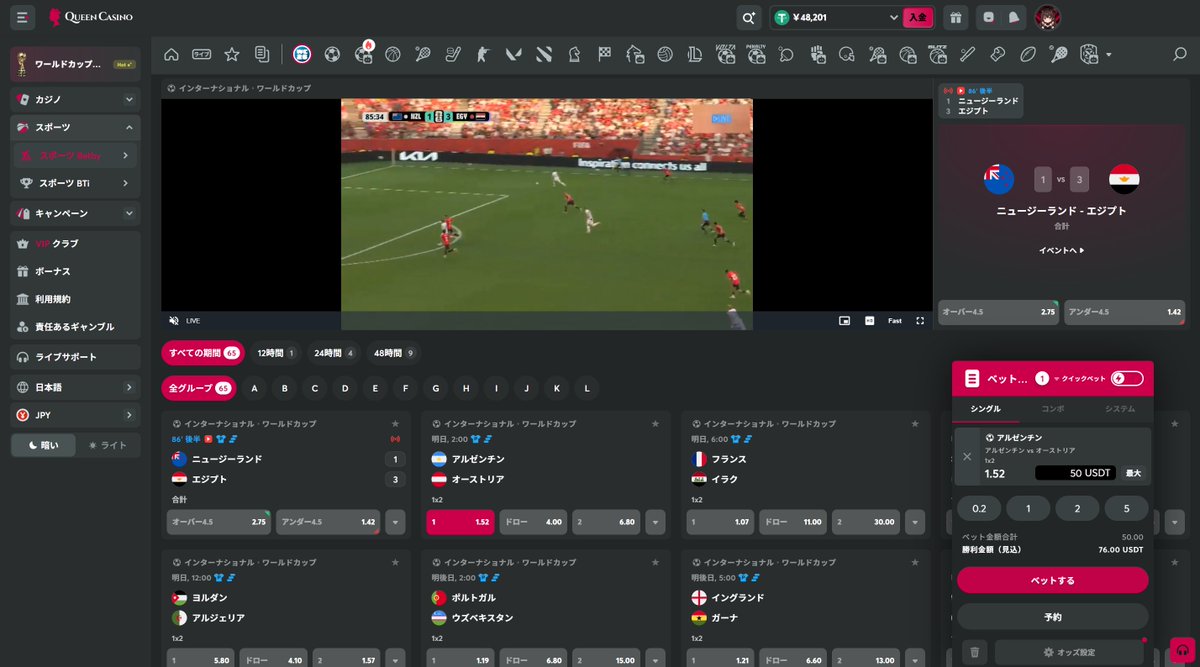Select the League of Legends icon
The height and width of the screenshot is (667, 1200).
(x=694, y=54)
